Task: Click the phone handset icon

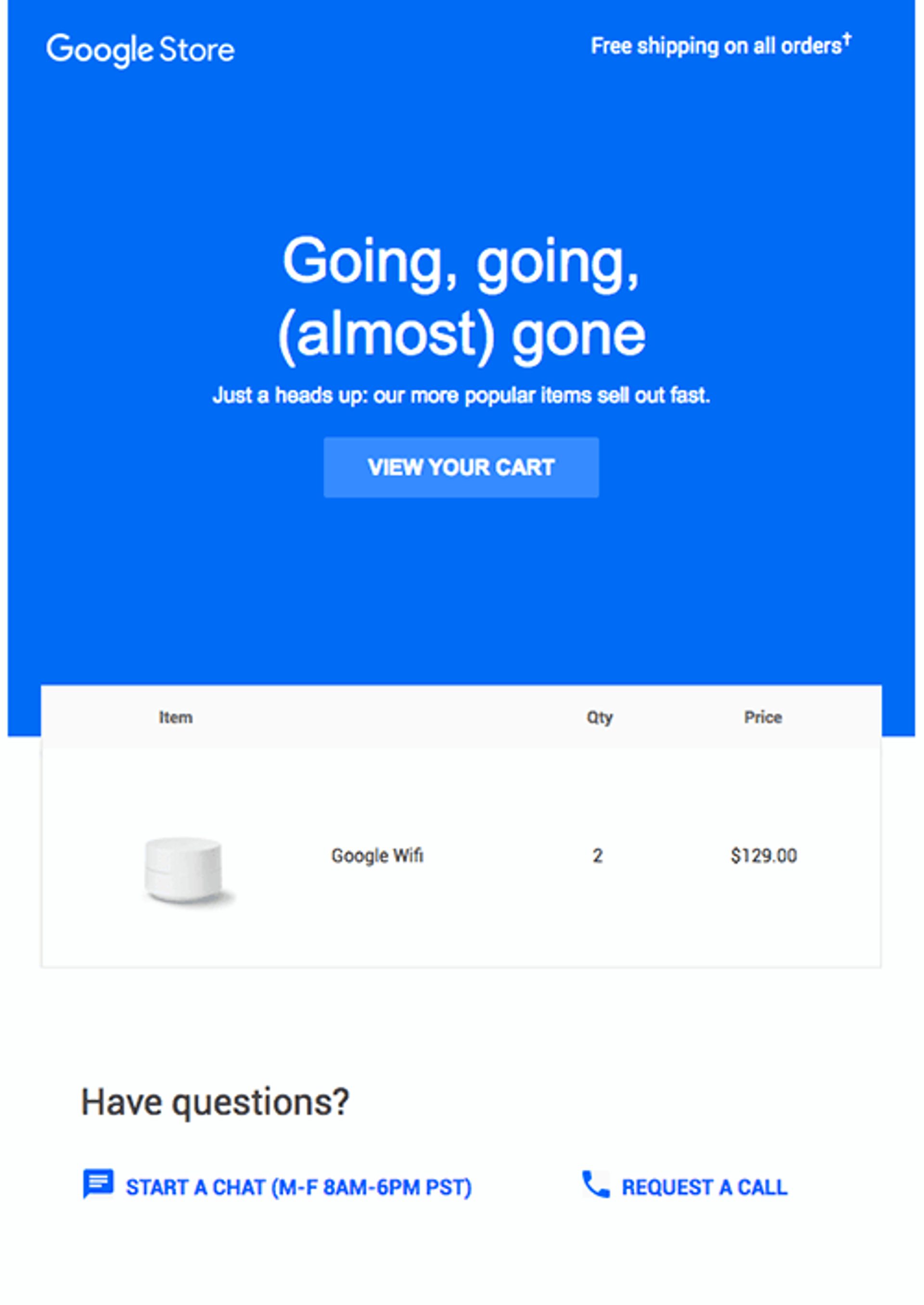Action: click(596, 1184)
